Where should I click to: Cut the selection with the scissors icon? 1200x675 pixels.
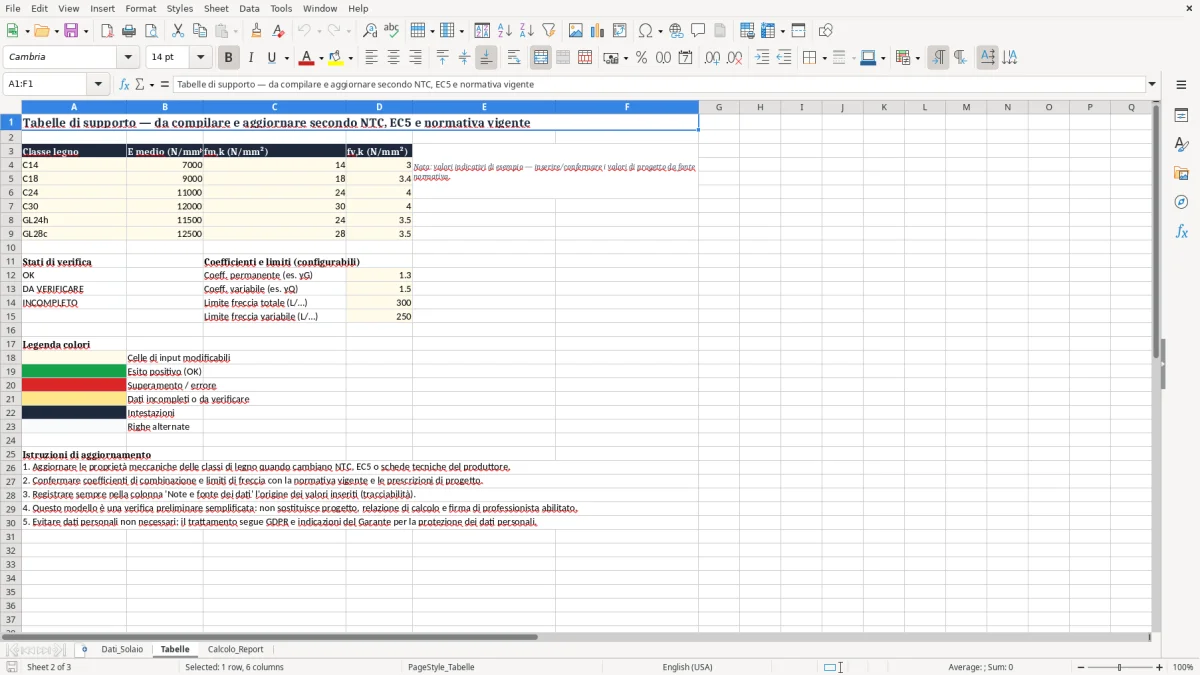177,31
